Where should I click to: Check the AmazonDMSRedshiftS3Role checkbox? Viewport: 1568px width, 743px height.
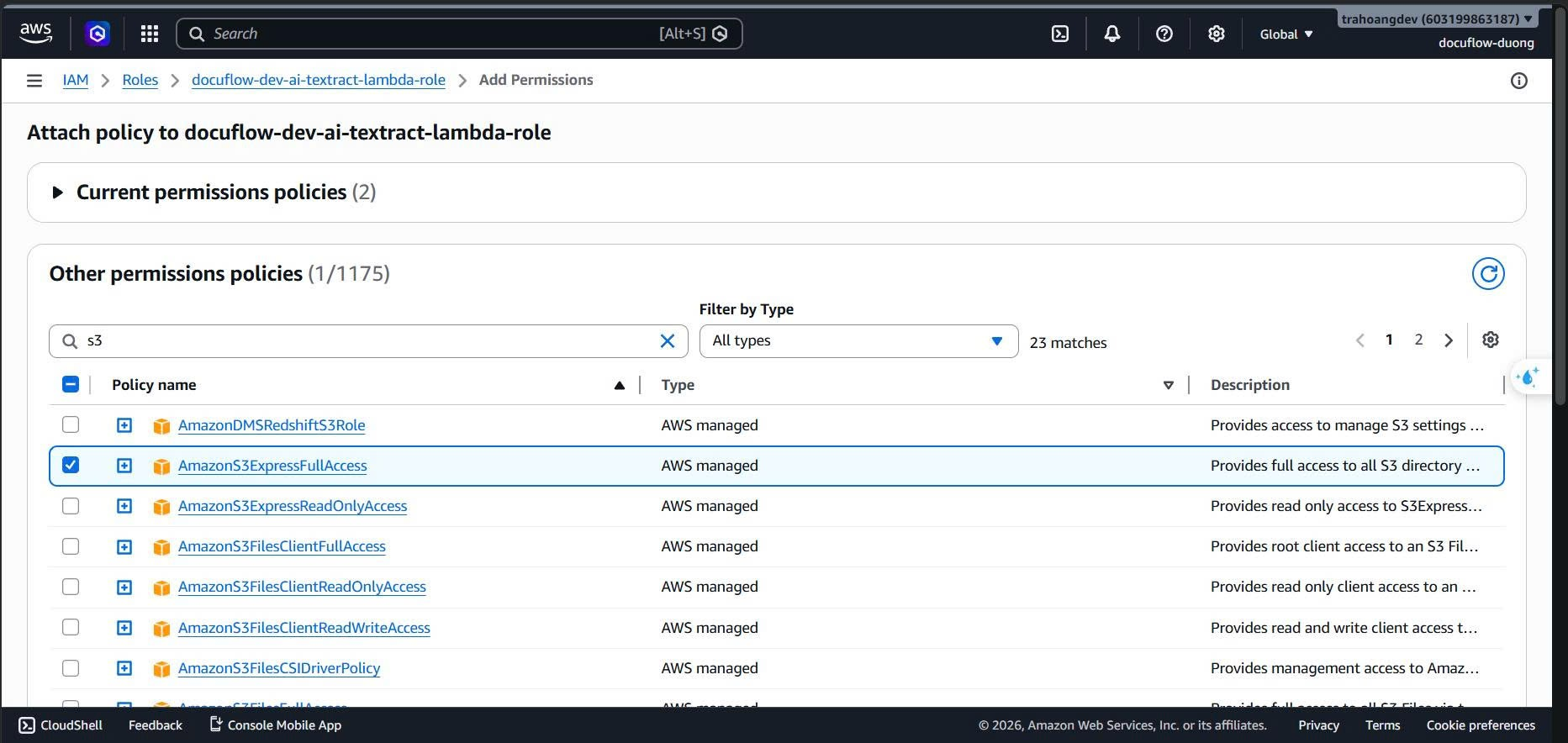point(71,424)
